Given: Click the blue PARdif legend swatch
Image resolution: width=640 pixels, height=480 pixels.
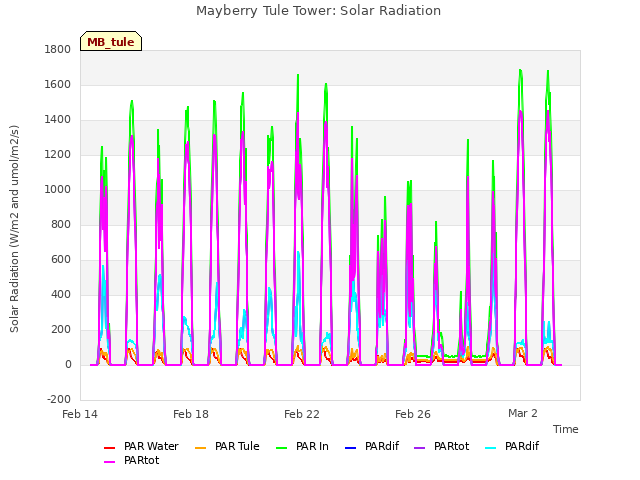Looking at the screenshot, I should point(351,448).
